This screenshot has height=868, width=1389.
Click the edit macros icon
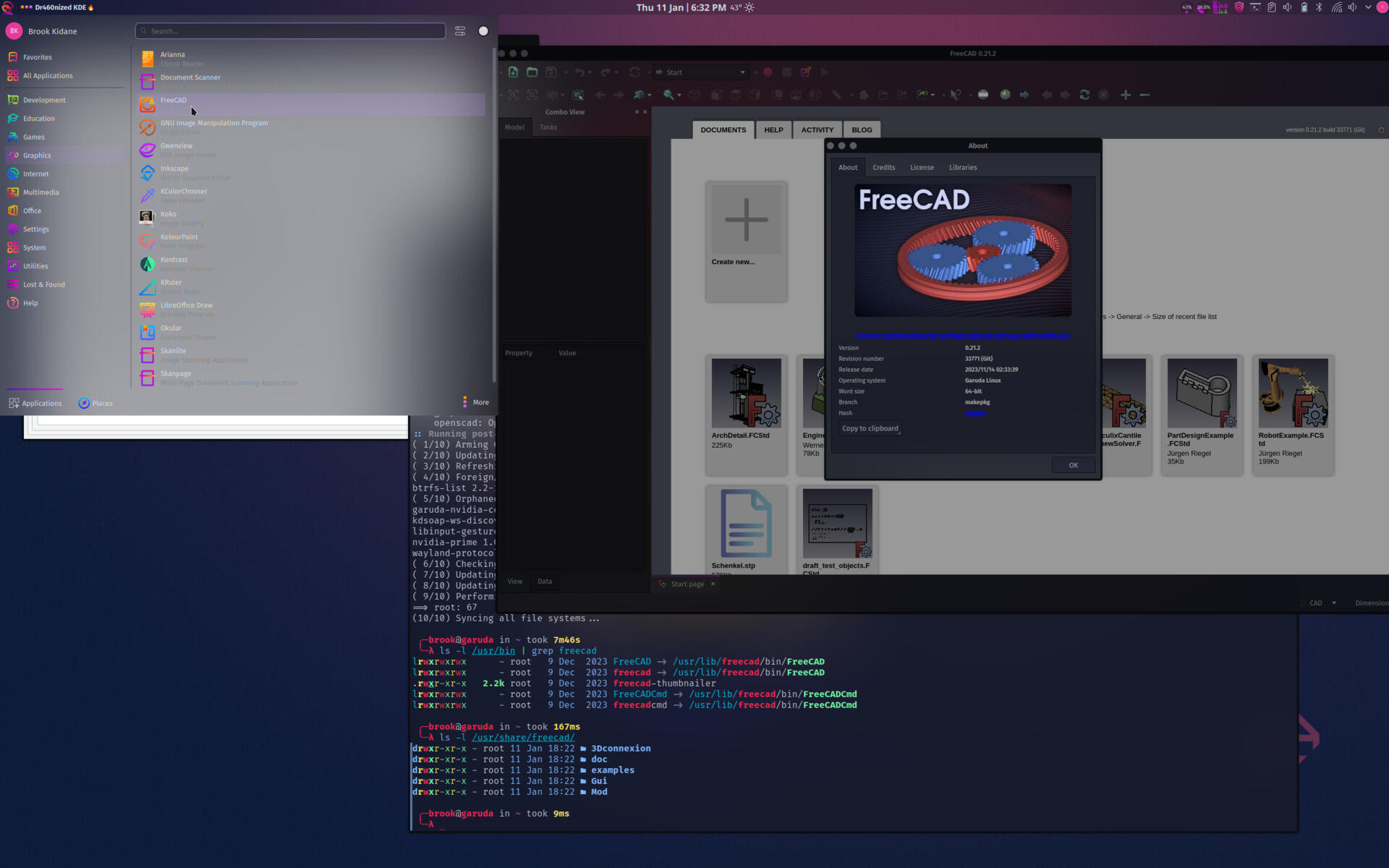point(805,72)
